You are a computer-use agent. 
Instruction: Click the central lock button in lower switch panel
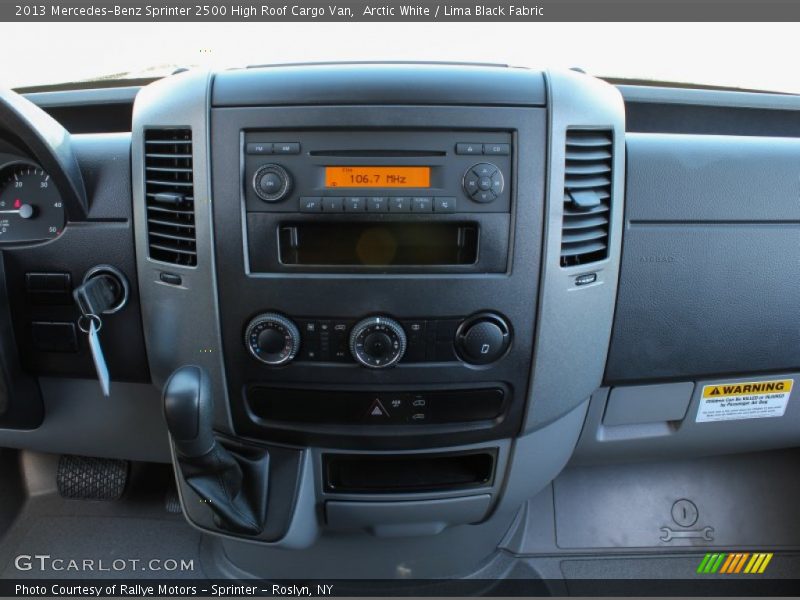[x=418, y=403]
